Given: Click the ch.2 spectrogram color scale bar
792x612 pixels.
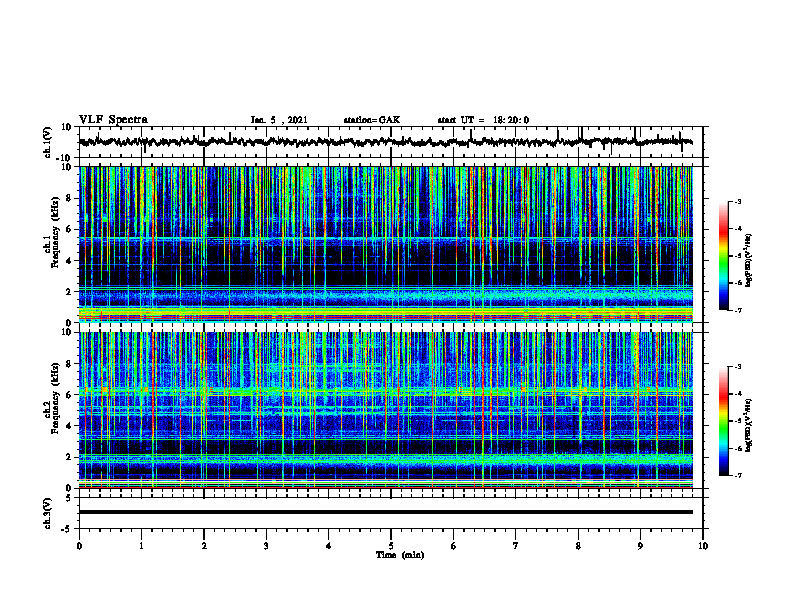Looking at the screenshot, I should point(723,421).
